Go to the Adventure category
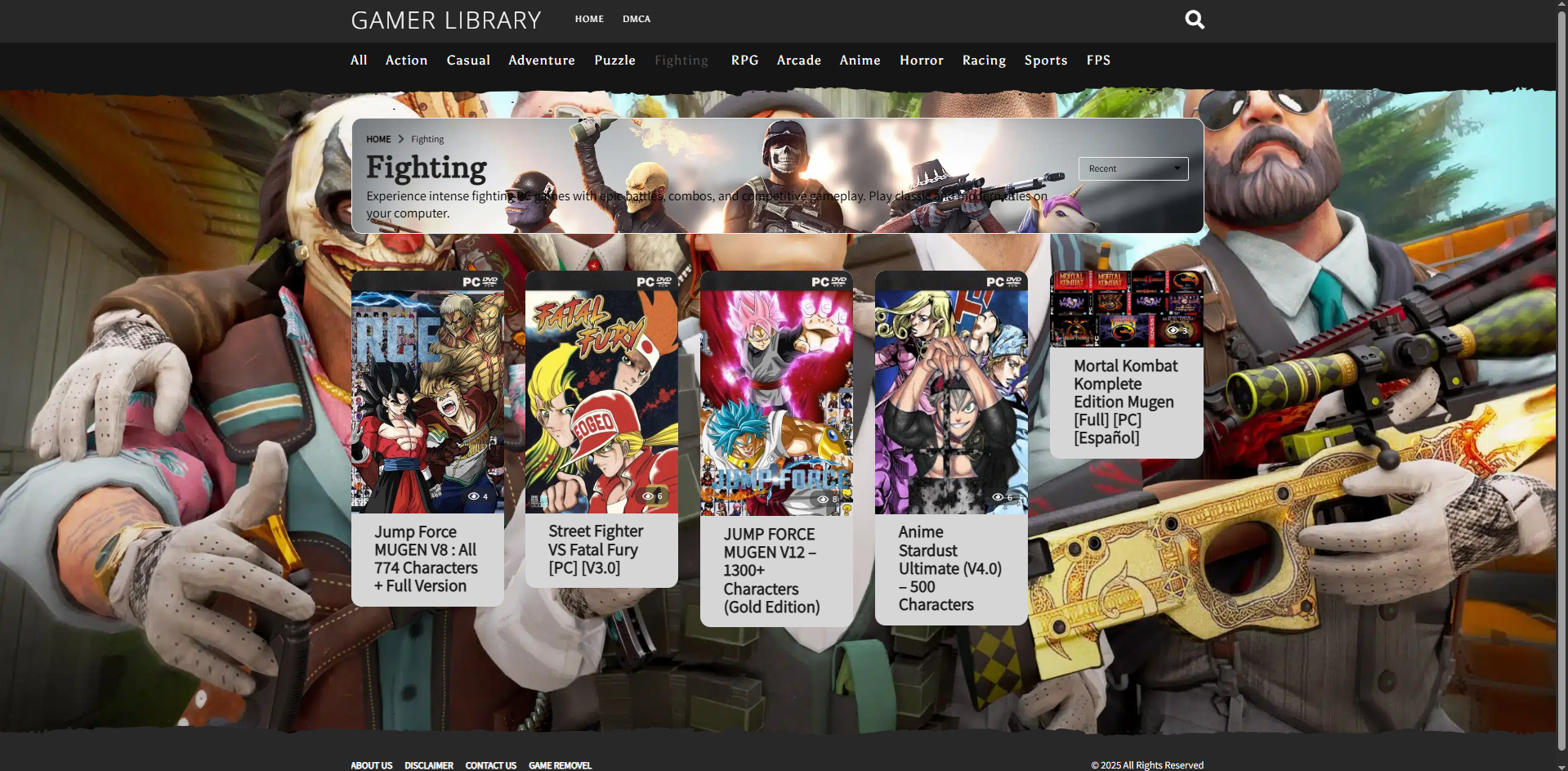 [x=542, y=61]
